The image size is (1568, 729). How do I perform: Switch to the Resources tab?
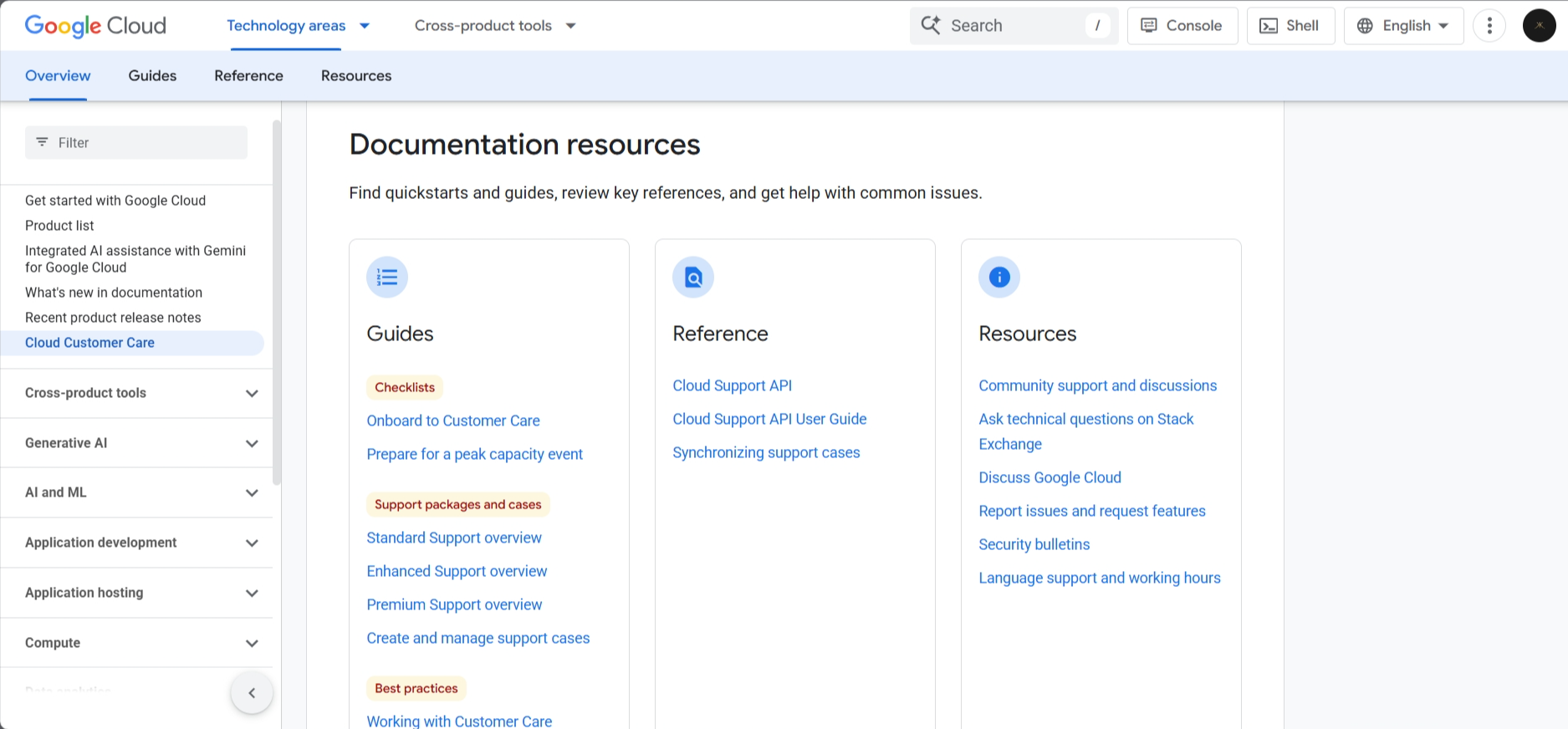tap(356, 76)
